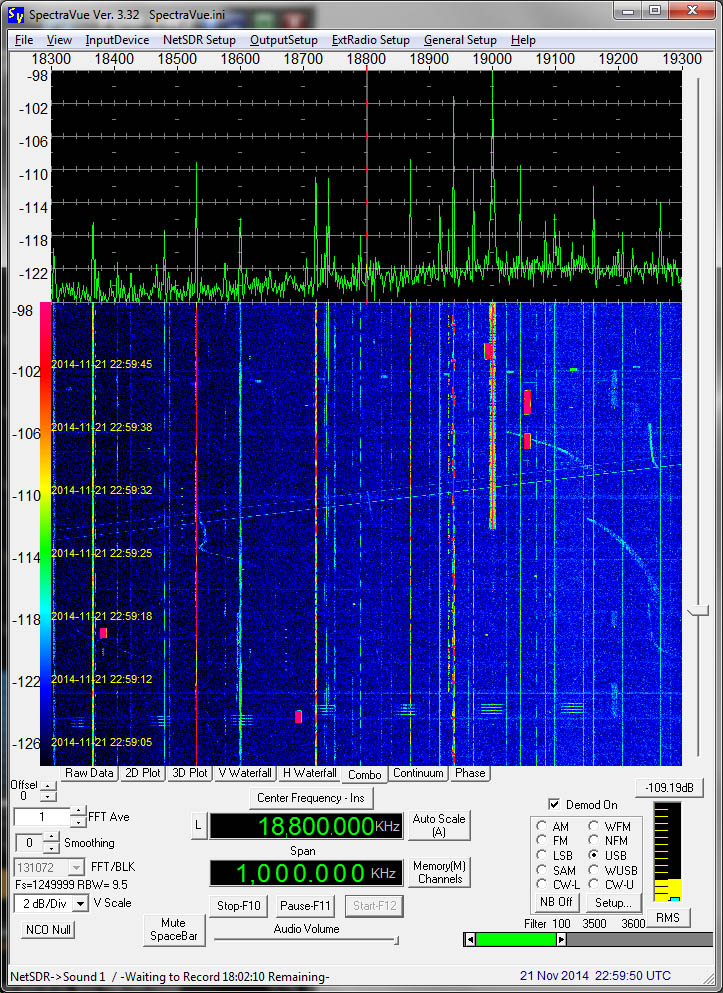The height and width of the screenshot is (993, 723).
Task: Click the green filter bandwidth bar
Action: (516, 940)
